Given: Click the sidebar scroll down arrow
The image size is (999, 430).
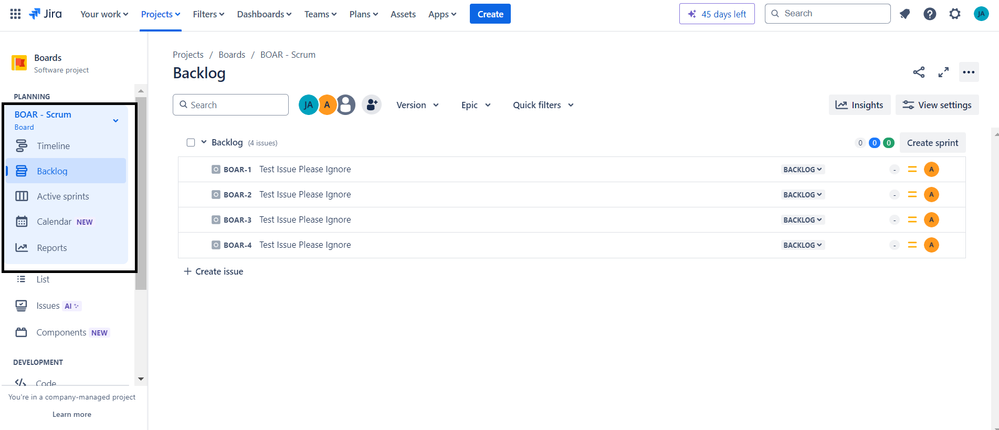Looking at the screenshot, I should point(141,379).
